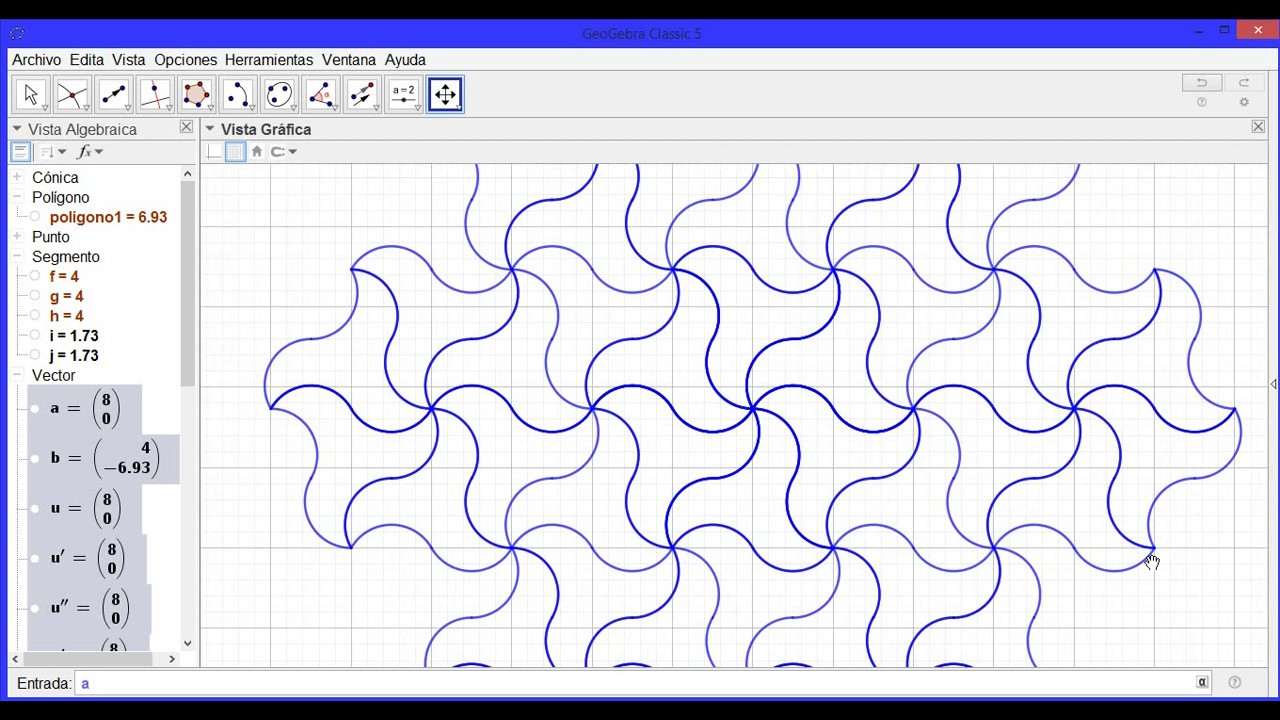This screenshot has width=1280, height=720.
Task: Open the sort objects by dropdown
Action: click(53, 152)
